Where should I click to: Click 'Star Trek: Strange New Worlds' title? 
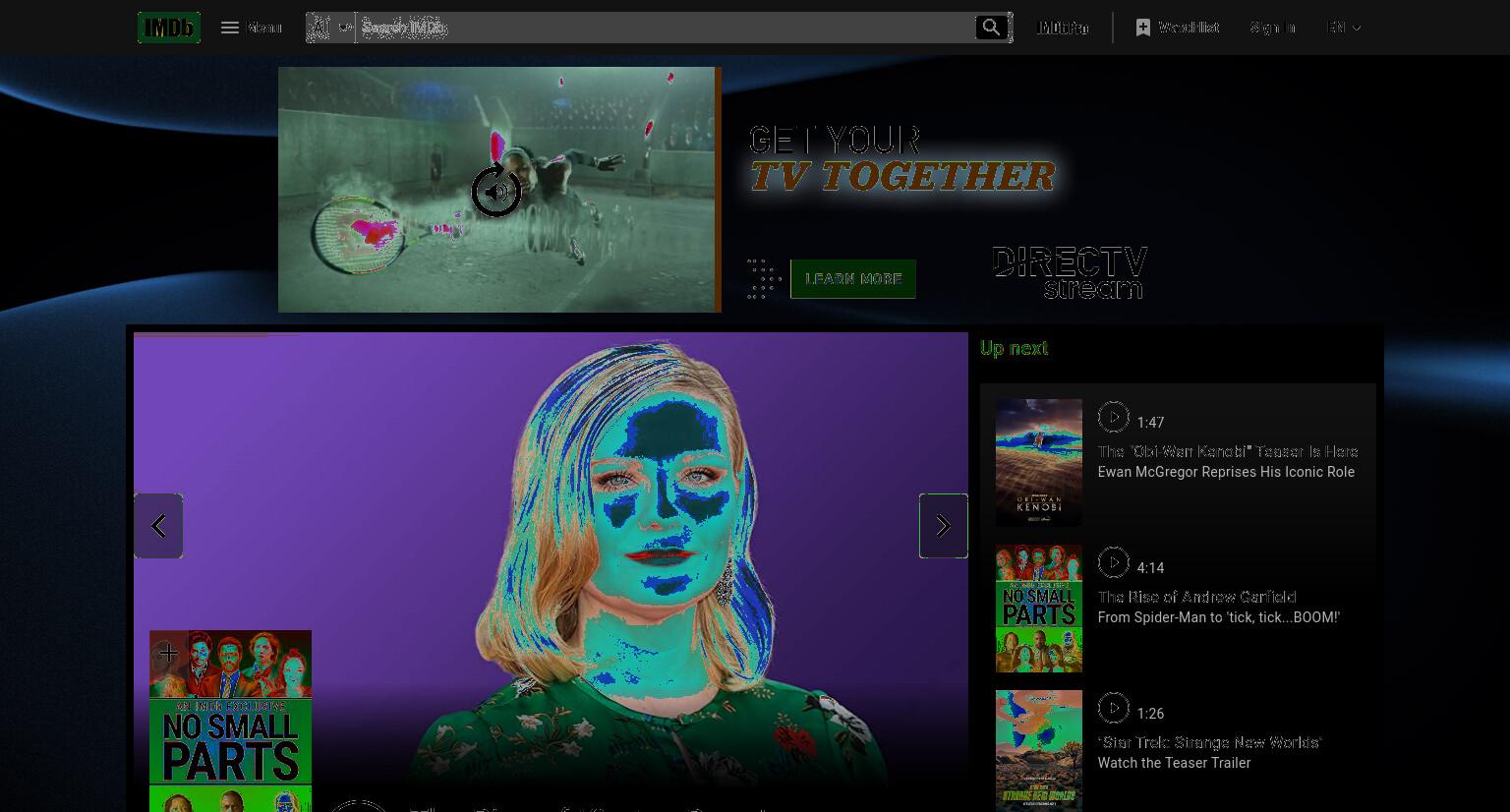pyautogui.click(x=1209, y=742)
